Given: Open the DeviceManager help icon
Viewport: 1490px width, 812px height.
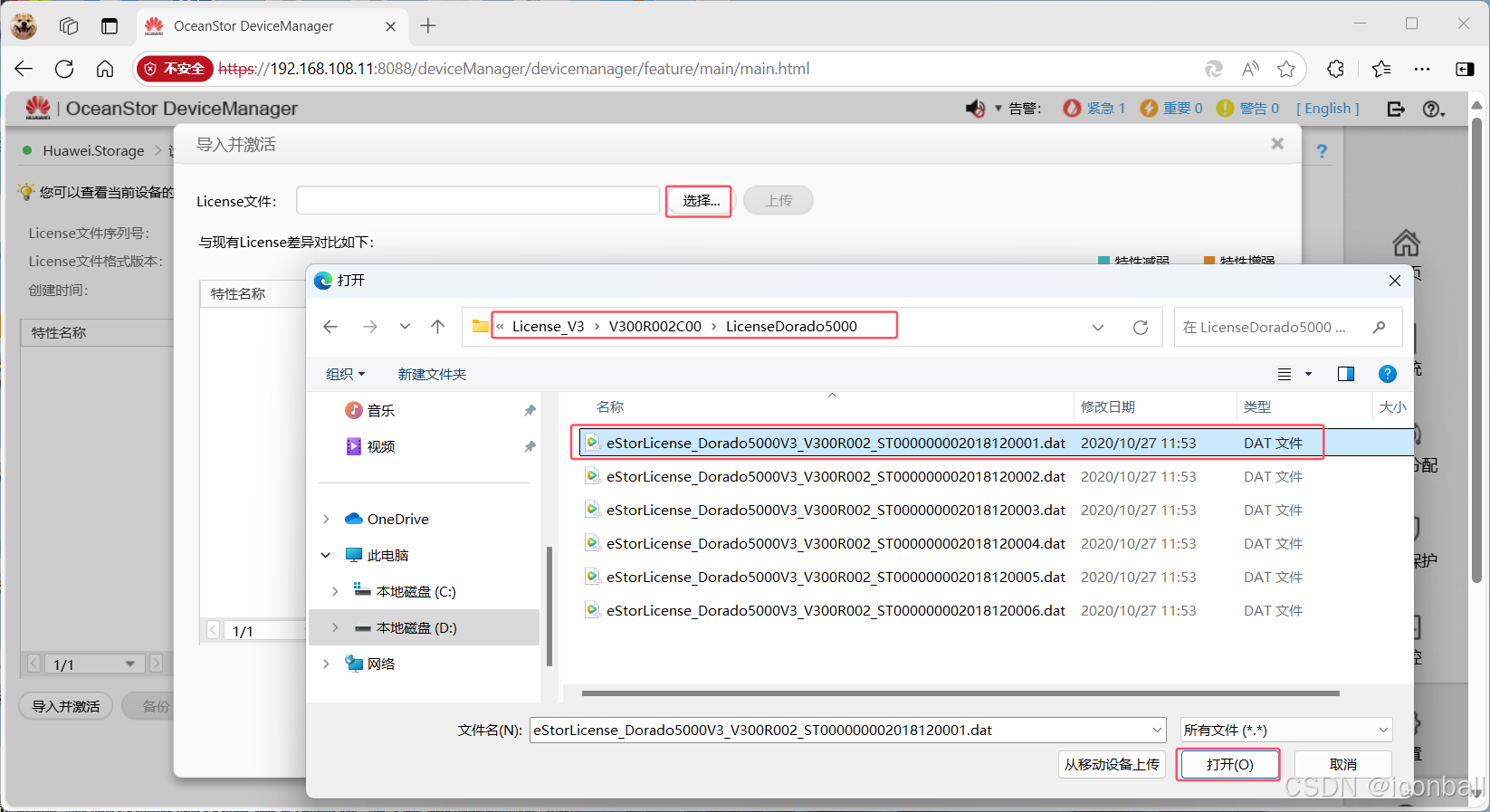Looking at the screenshot, I should [1432, 109].
